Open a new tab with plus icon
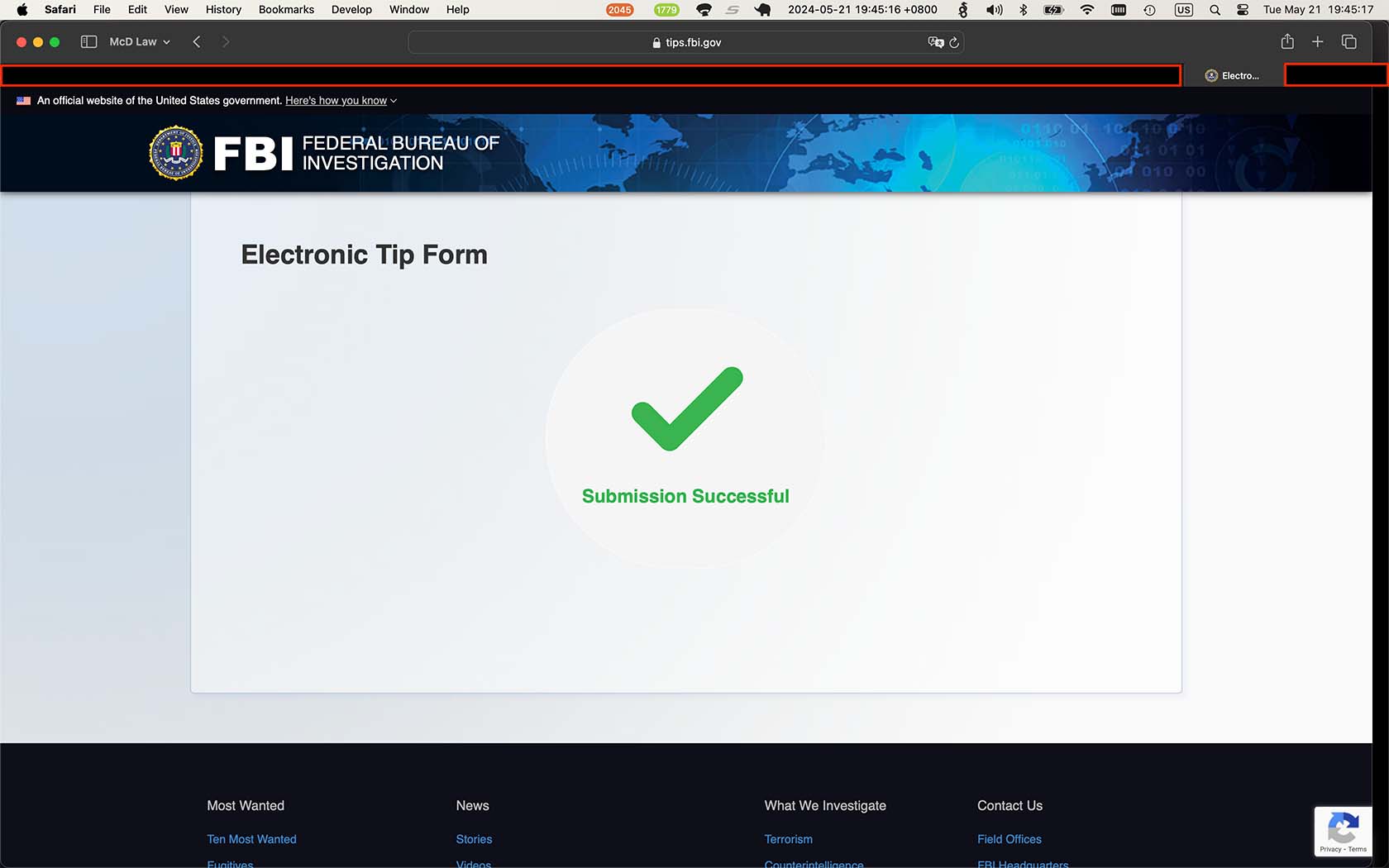 (x=1318, y=42)
